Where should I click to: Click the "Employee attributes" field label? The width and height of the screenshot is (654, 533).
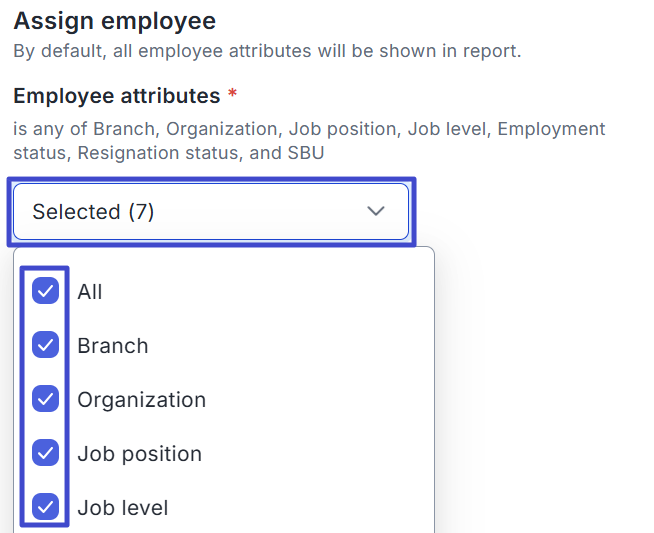116,96
